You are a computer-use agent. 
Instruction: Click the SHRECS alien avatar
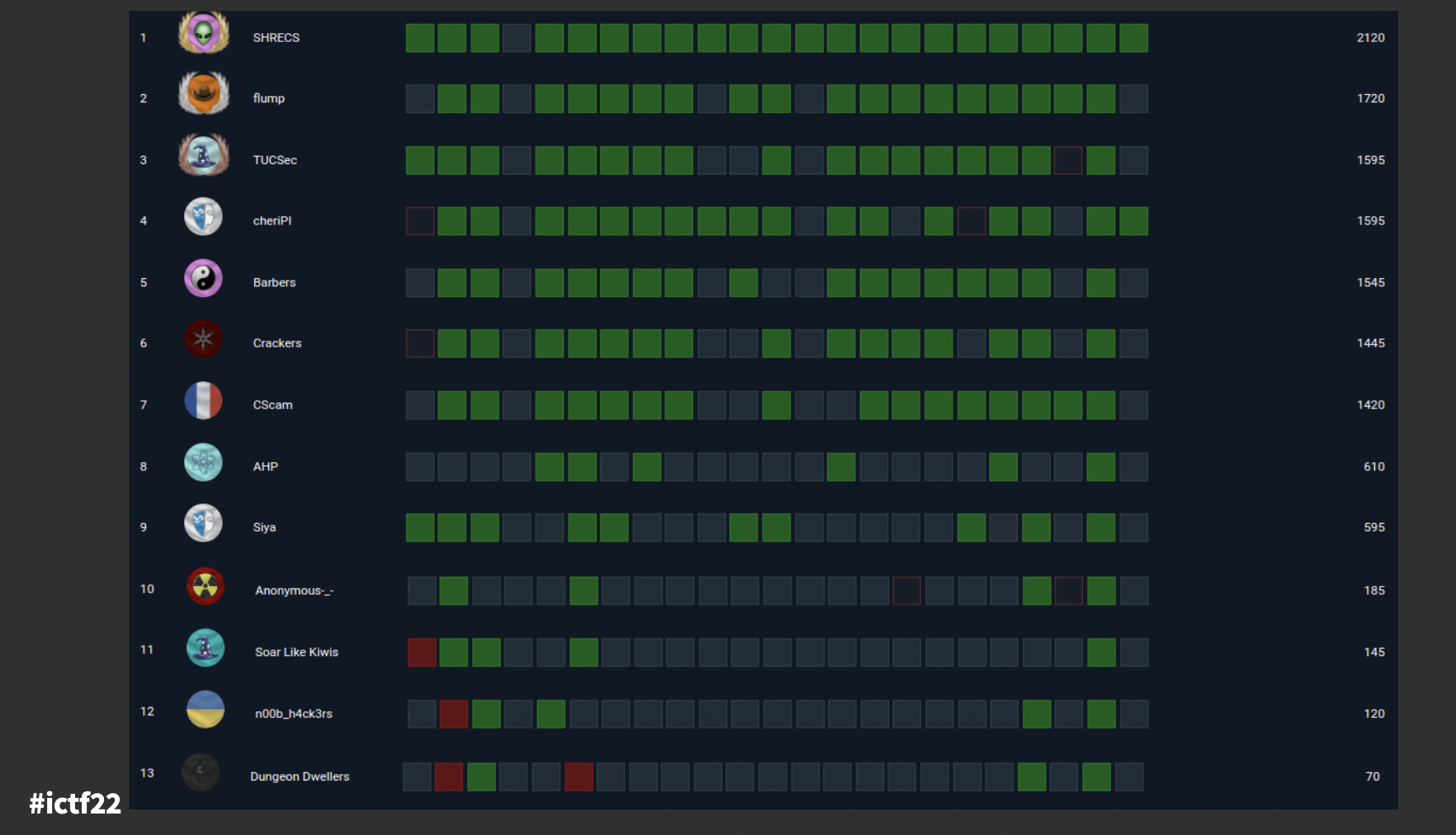point(203,34)
